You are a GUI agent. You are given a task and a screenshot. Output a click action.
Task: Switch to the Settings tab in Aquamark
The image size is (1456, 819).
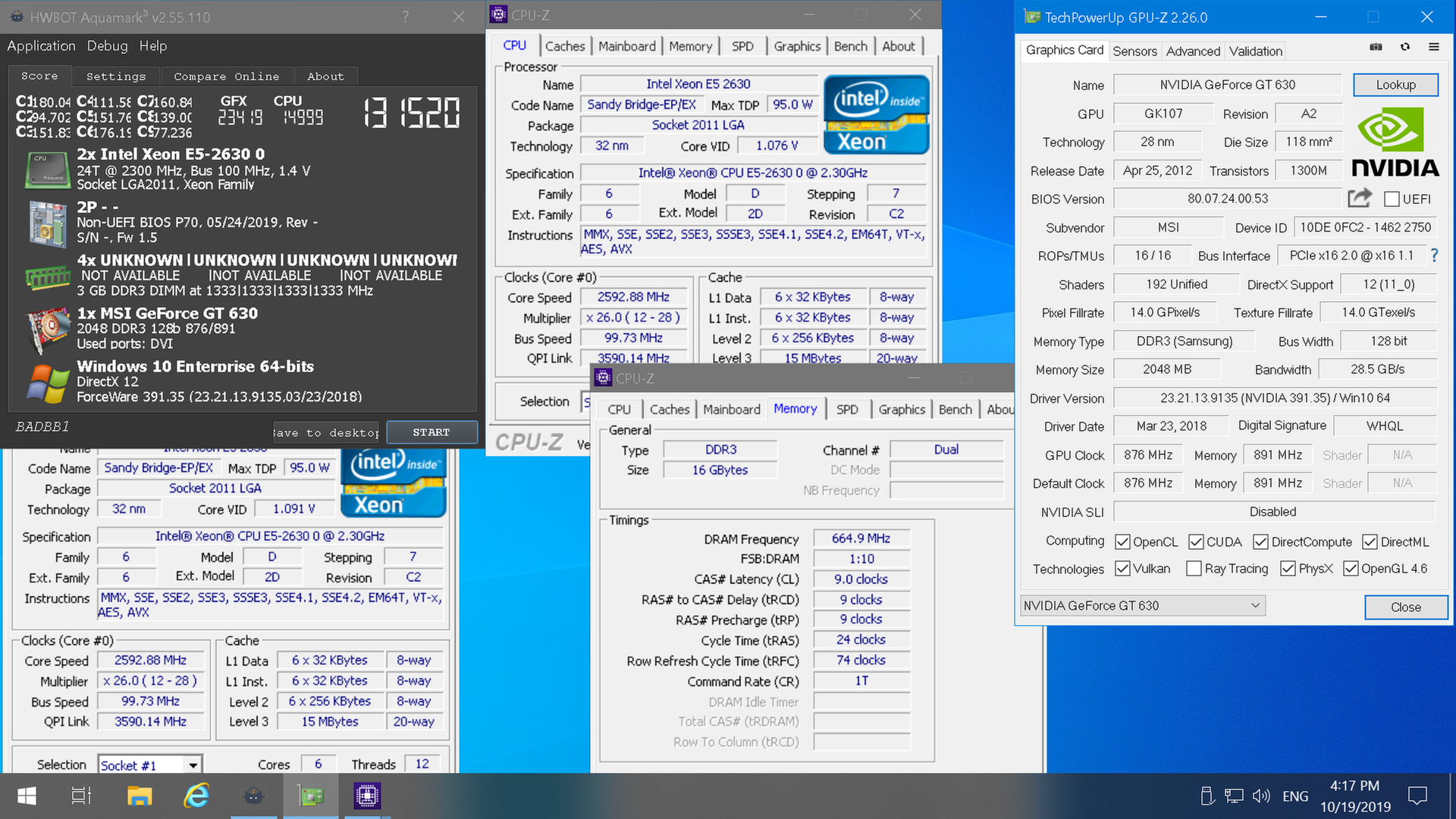point(116,77)
